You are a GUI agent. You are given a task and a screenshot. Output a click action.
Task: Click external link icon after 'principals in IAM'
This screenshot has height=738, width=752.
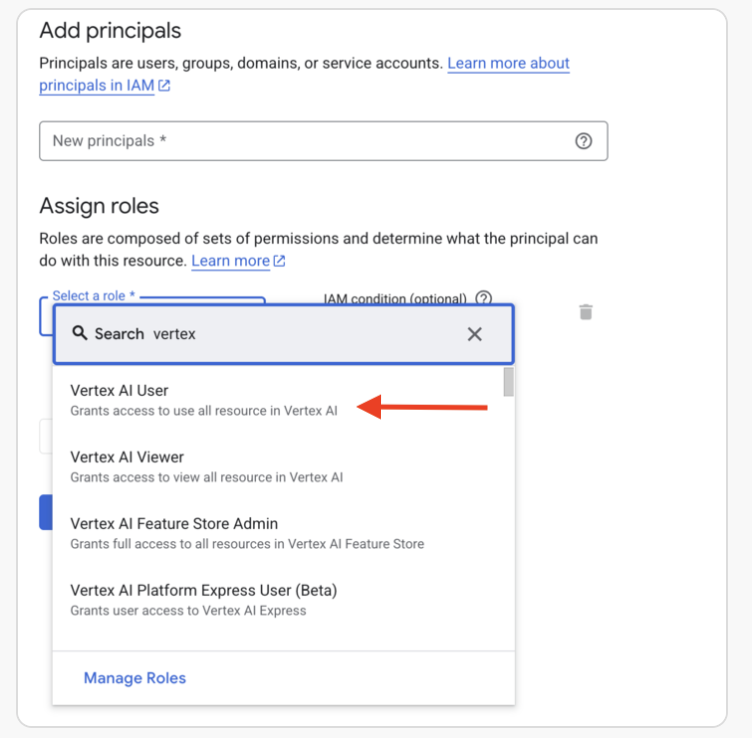pos(164,86)
